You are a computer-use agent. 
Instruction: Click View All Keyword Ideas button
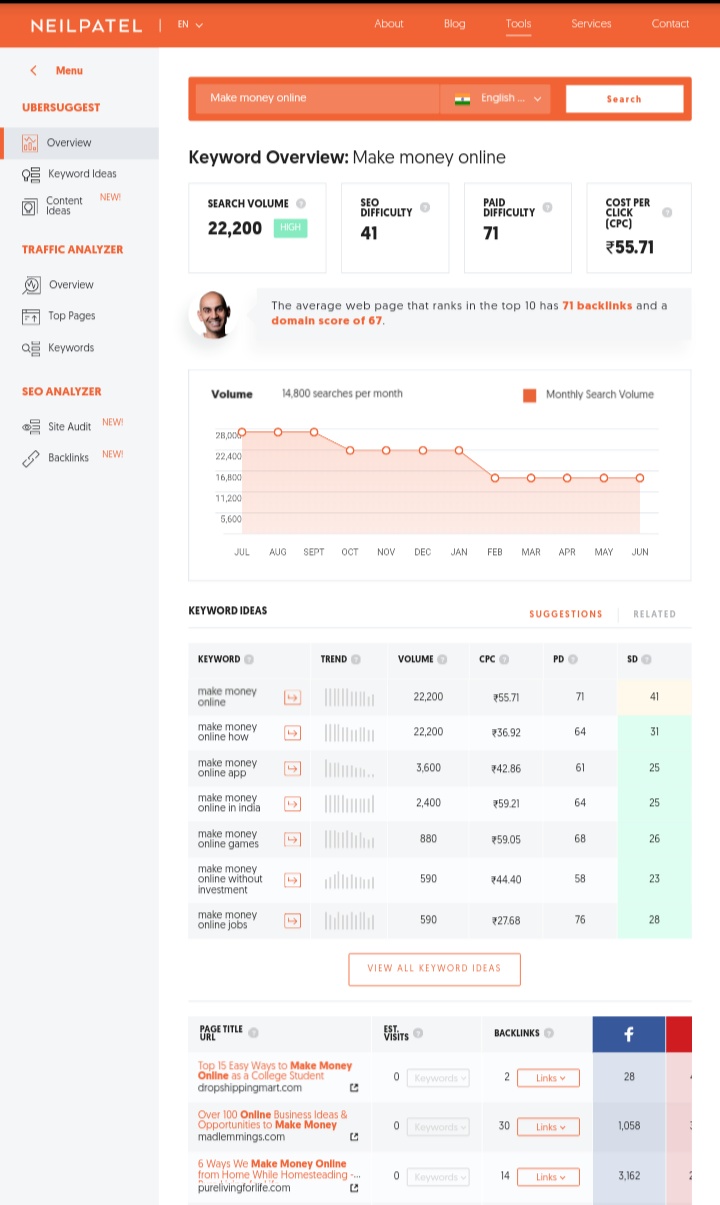tap(434, 969)
